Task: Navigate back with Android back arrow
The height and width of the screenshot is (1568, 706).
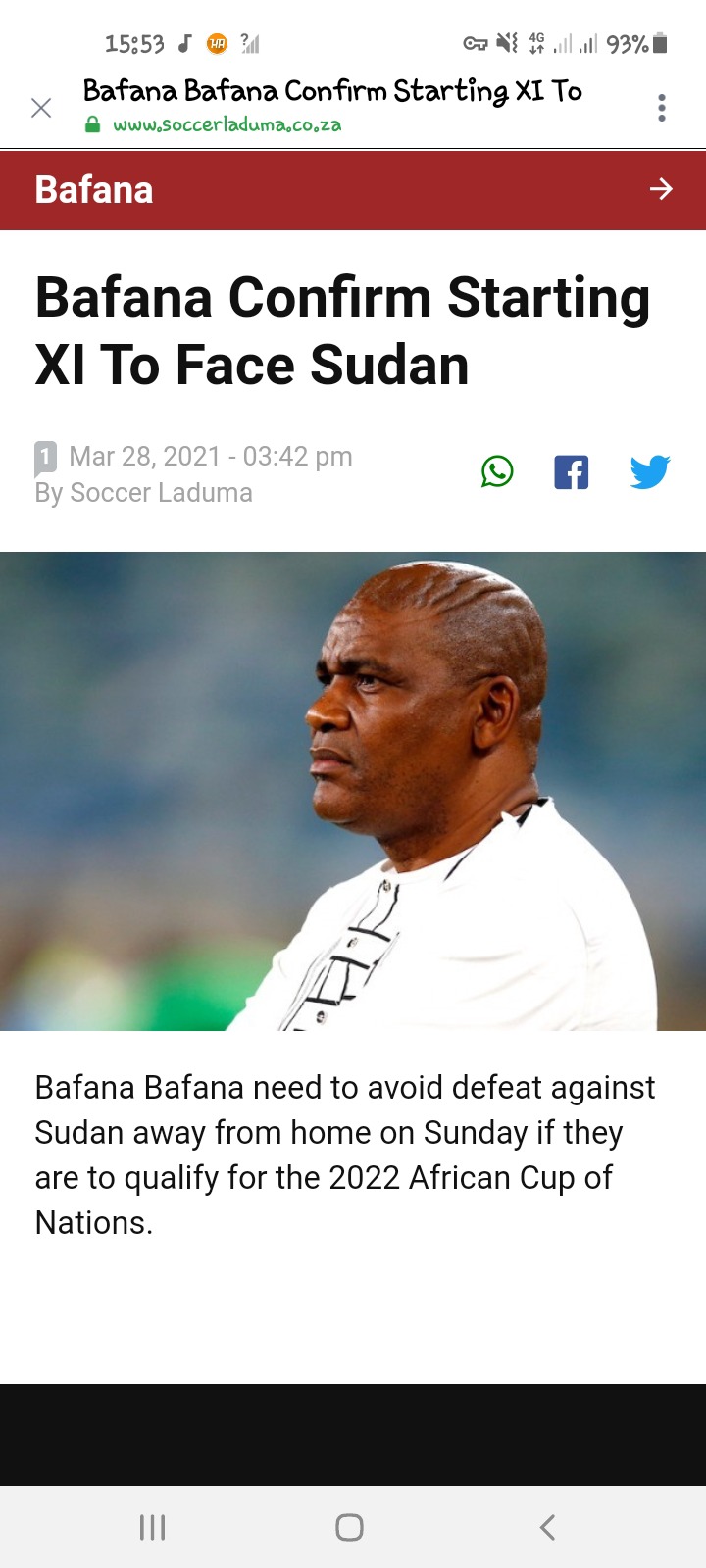Action: click(548, 1527)
